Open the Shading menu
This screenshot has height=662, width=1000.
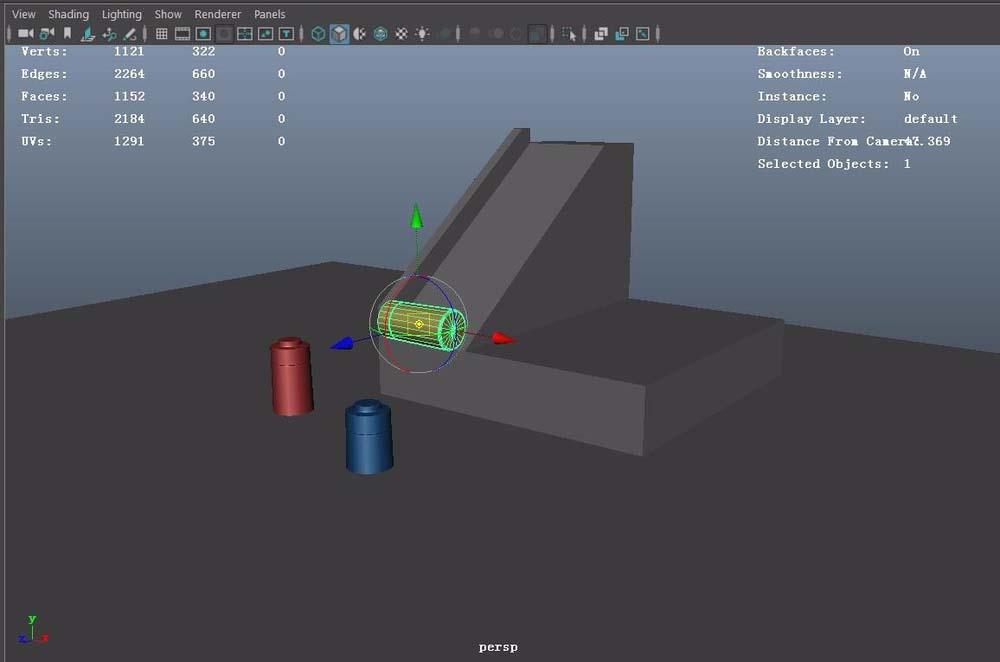tap(68, 14)
